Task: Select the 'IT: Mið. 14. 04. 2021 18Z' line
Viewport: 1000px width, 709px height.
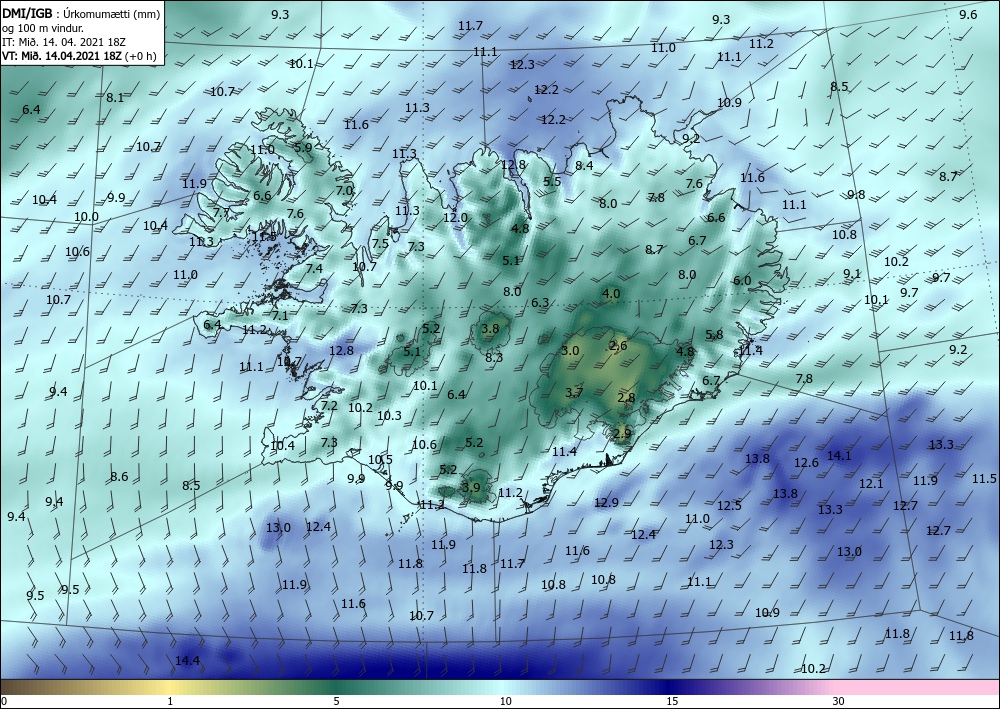Action: coord(64,41)
